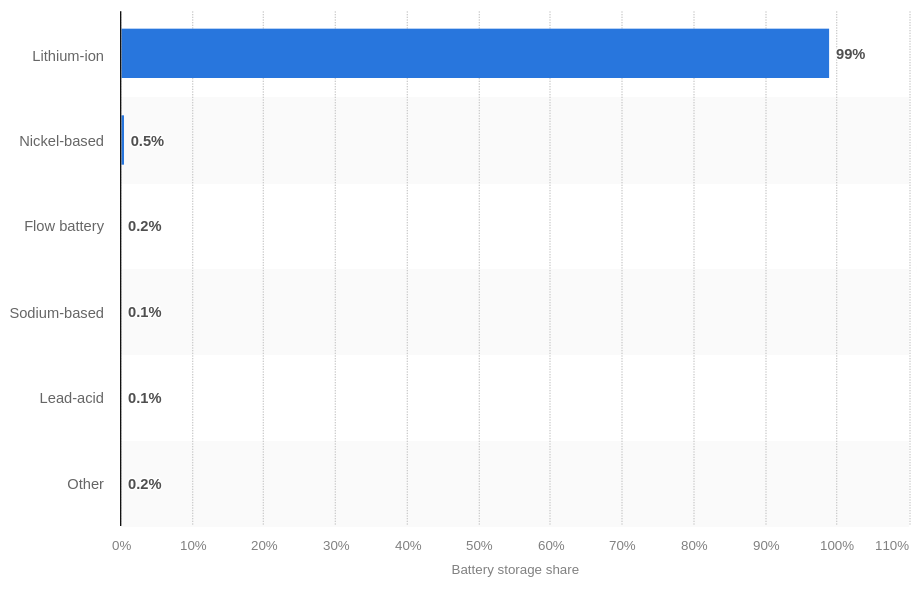
Task: Select the 110% x-axis tick label
Action: coord(892,546)
